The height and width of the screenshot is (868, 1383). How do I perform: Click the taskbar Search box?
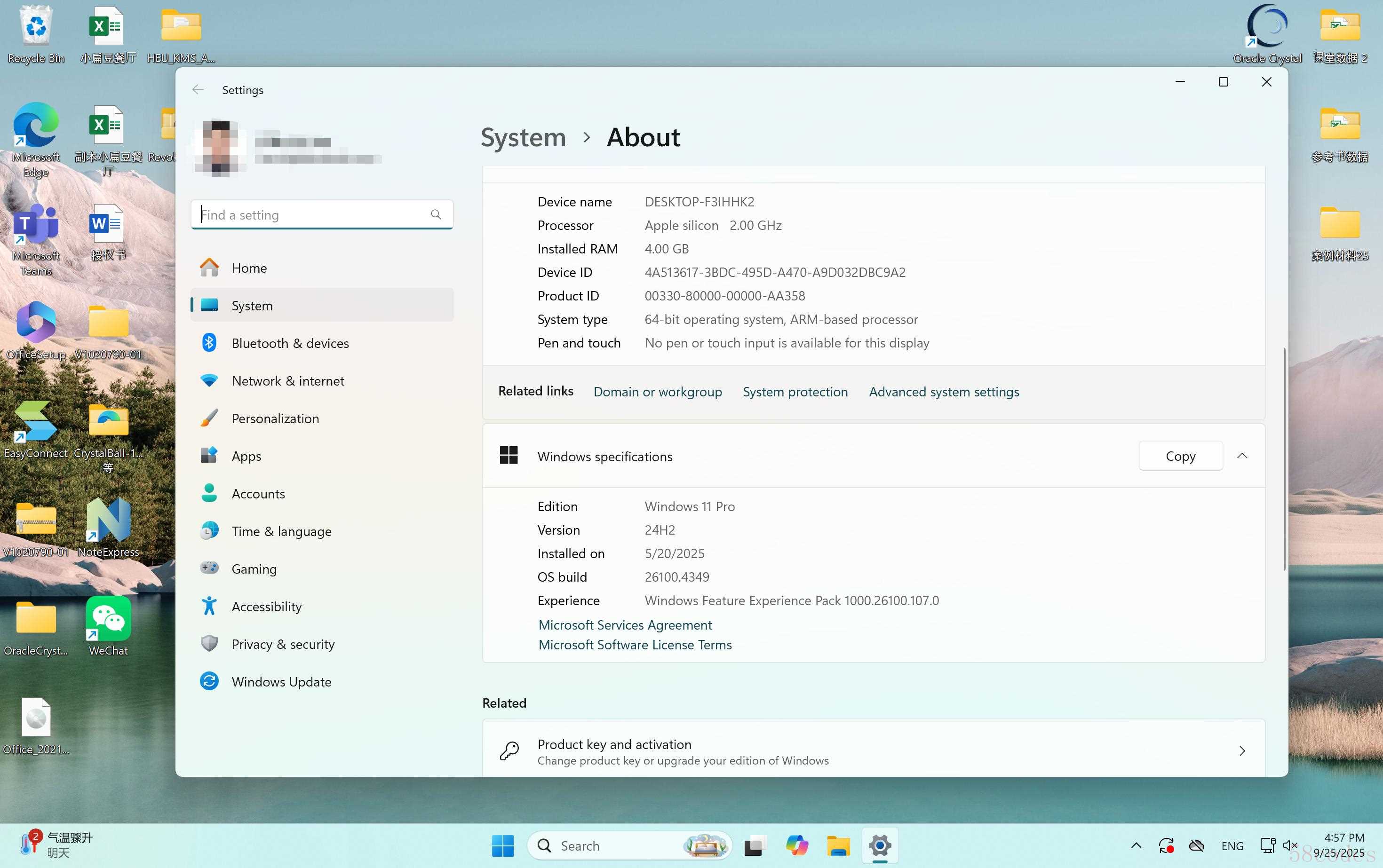629,845
